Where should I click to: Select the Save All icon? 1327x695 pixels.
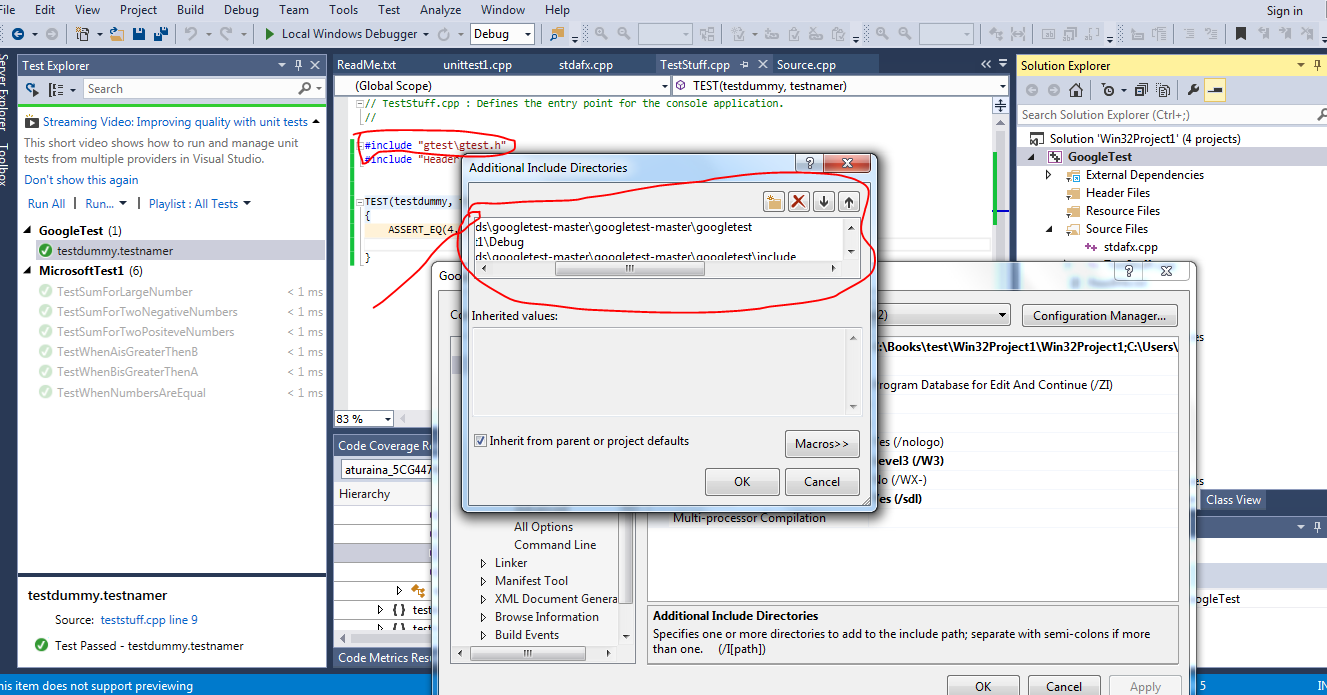161,32
